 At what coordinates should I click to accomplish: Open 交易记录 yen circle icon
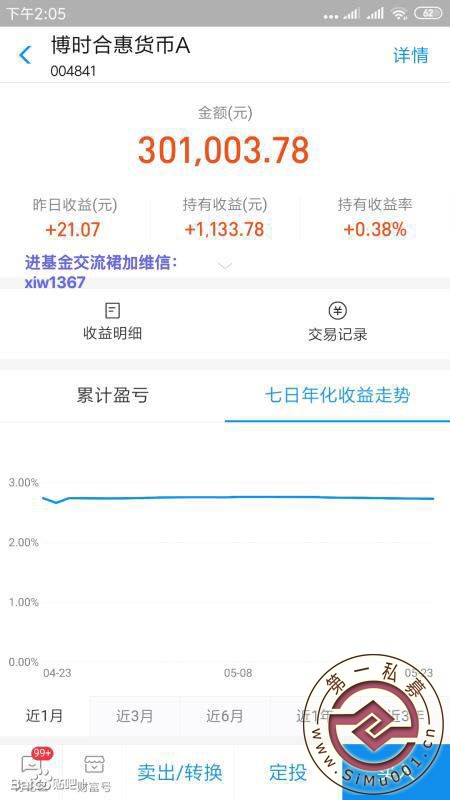point(337,310)
